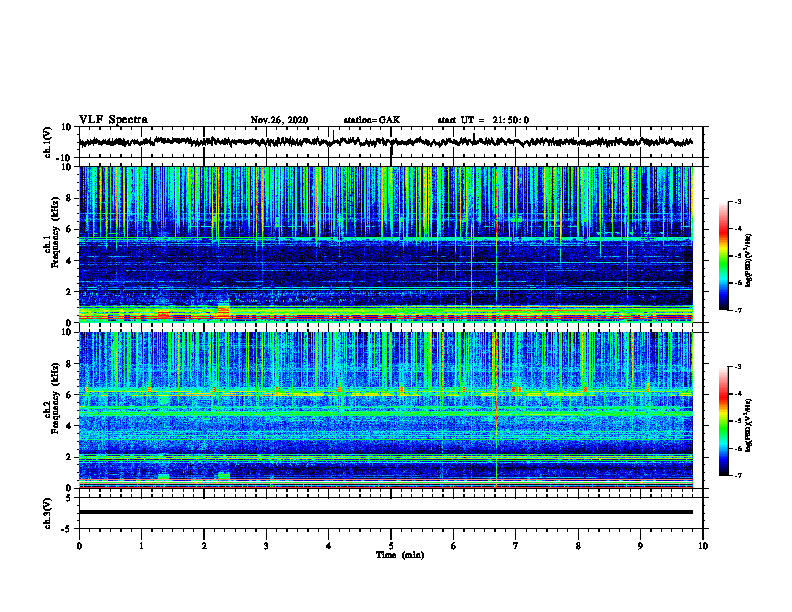Image resolution: width=792 pixels, height=612 pixels.
Task: Click the ch.2 rainbow colour scale bar
Action: click(x=724, y=421)
